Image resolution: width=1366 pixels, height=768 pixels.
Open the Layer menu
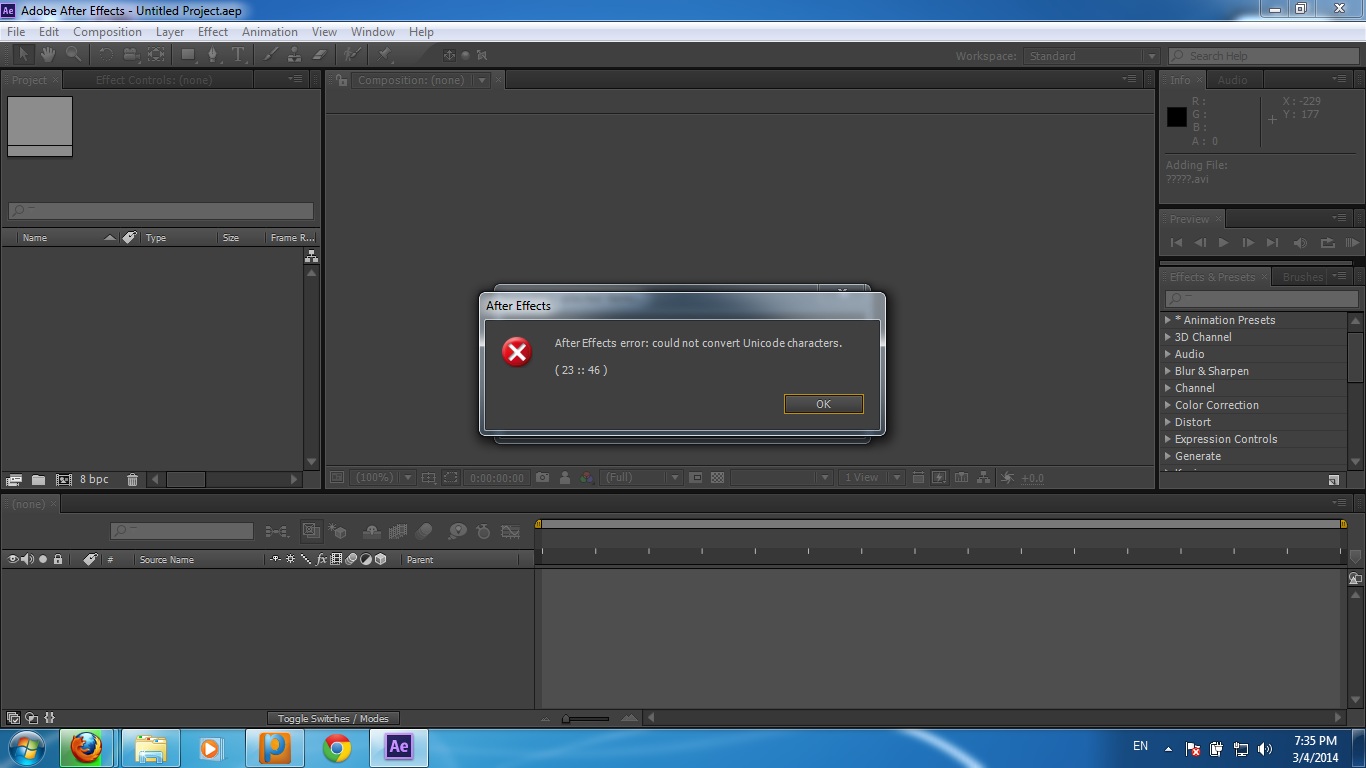pos(170,31)
